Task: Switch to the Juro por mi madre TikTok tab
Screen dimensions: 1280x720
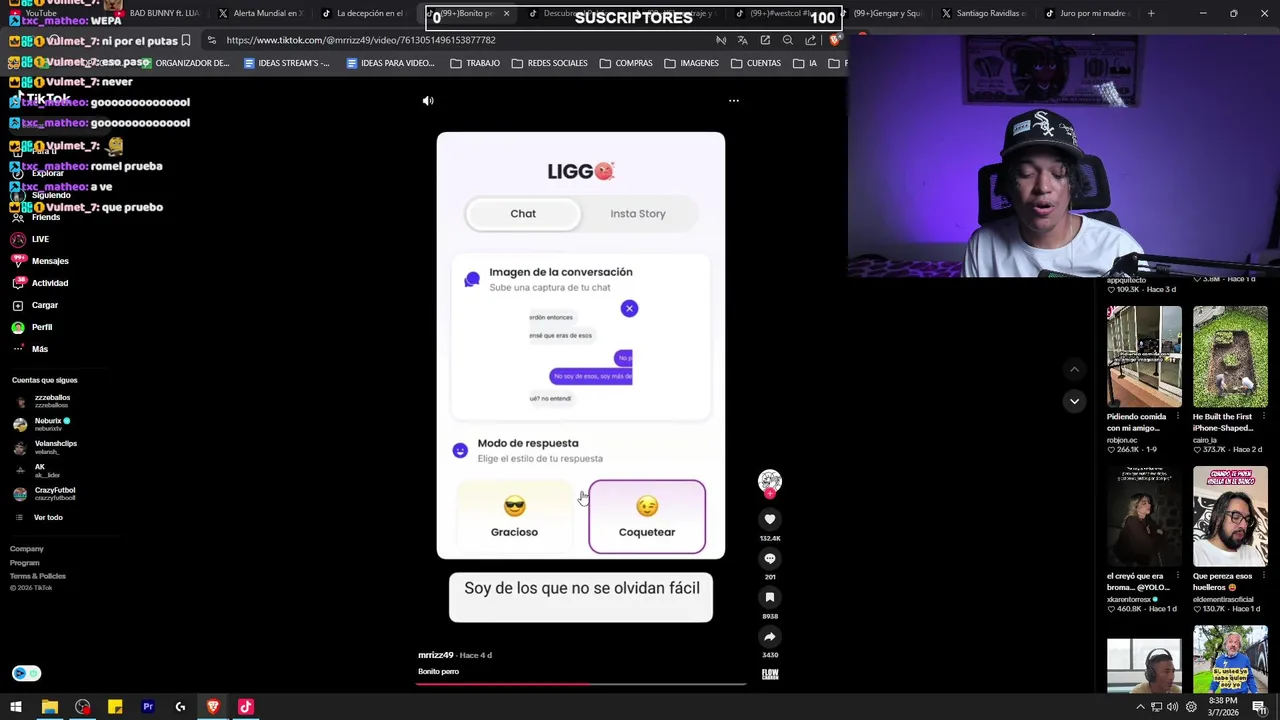Action: pos(1087,13)
